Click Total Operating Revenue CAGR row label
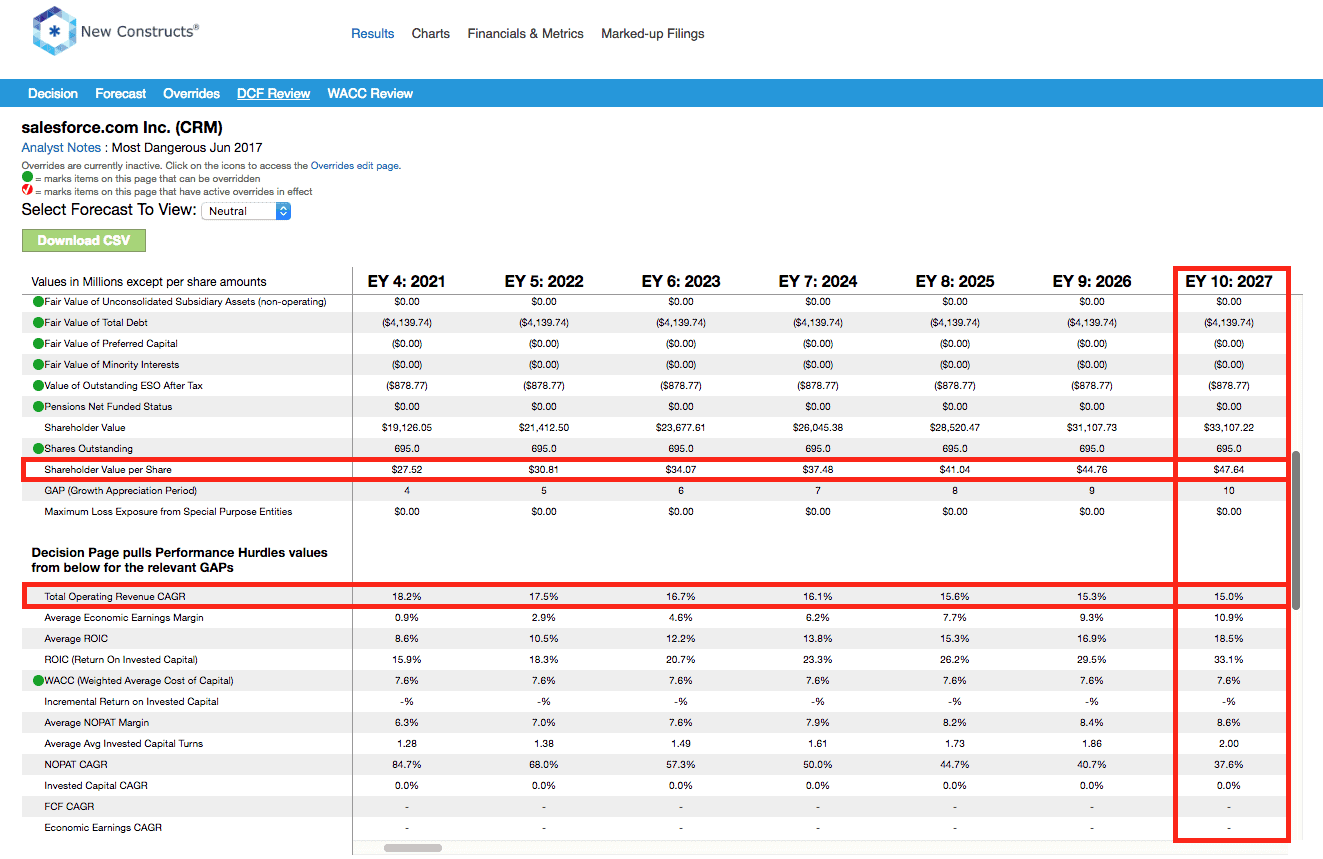The width and height of the screenshot is (1323, 859). pyautogui.click(x=115, y=597)
